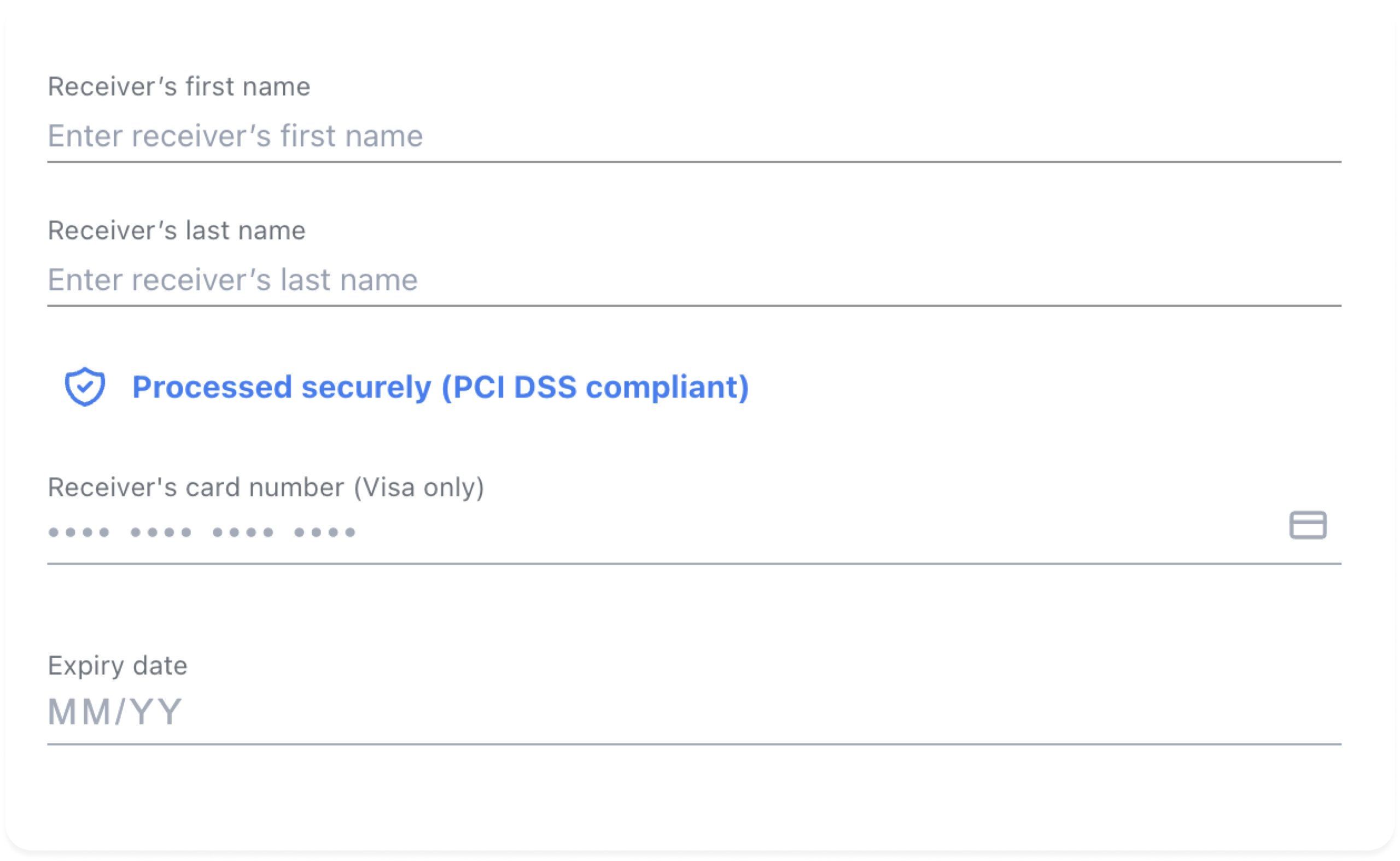Click the "Processed securely" blue text
The width and height of the screenshot is (1400, 861).
coord(282,388)
